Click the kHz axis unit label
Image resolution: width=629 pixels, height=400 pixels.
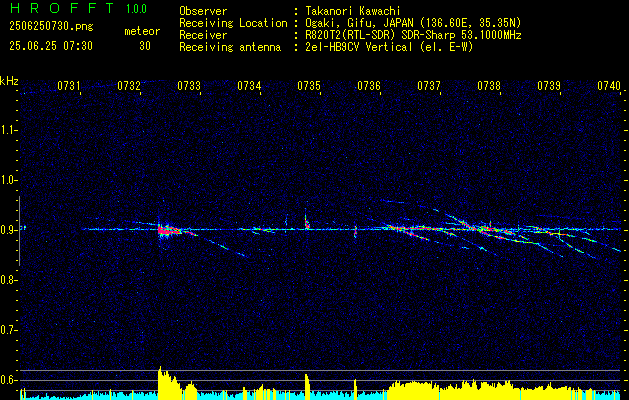click(x=9, y=81)
